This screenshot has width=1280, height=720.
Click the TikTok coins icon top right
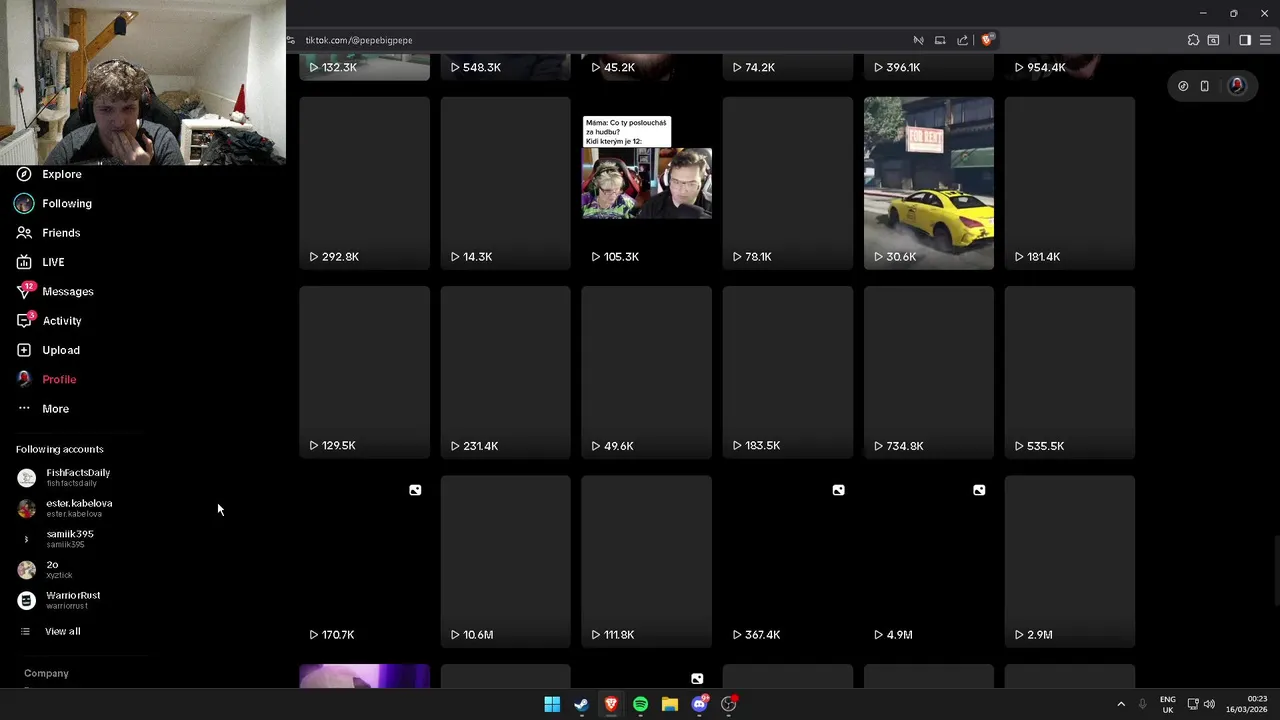(x=1183, y=86)
